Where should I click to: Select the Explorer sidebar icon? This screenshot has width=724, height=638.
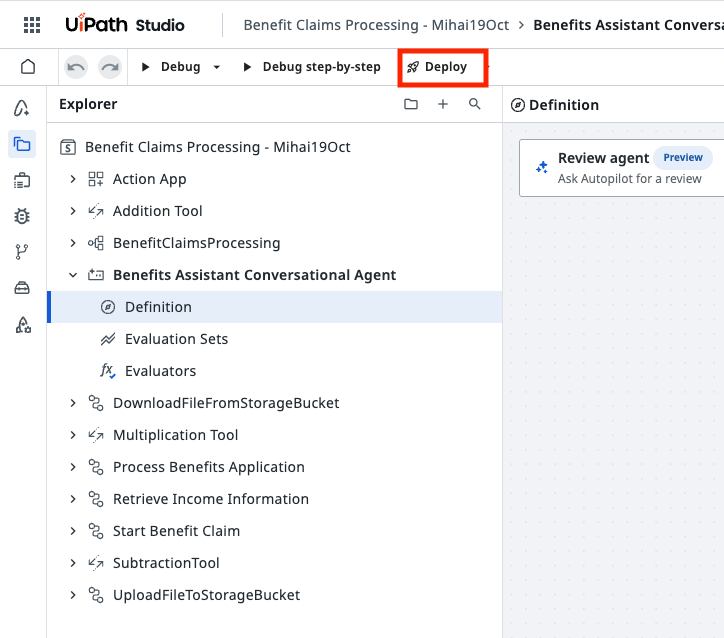(22, 144)
